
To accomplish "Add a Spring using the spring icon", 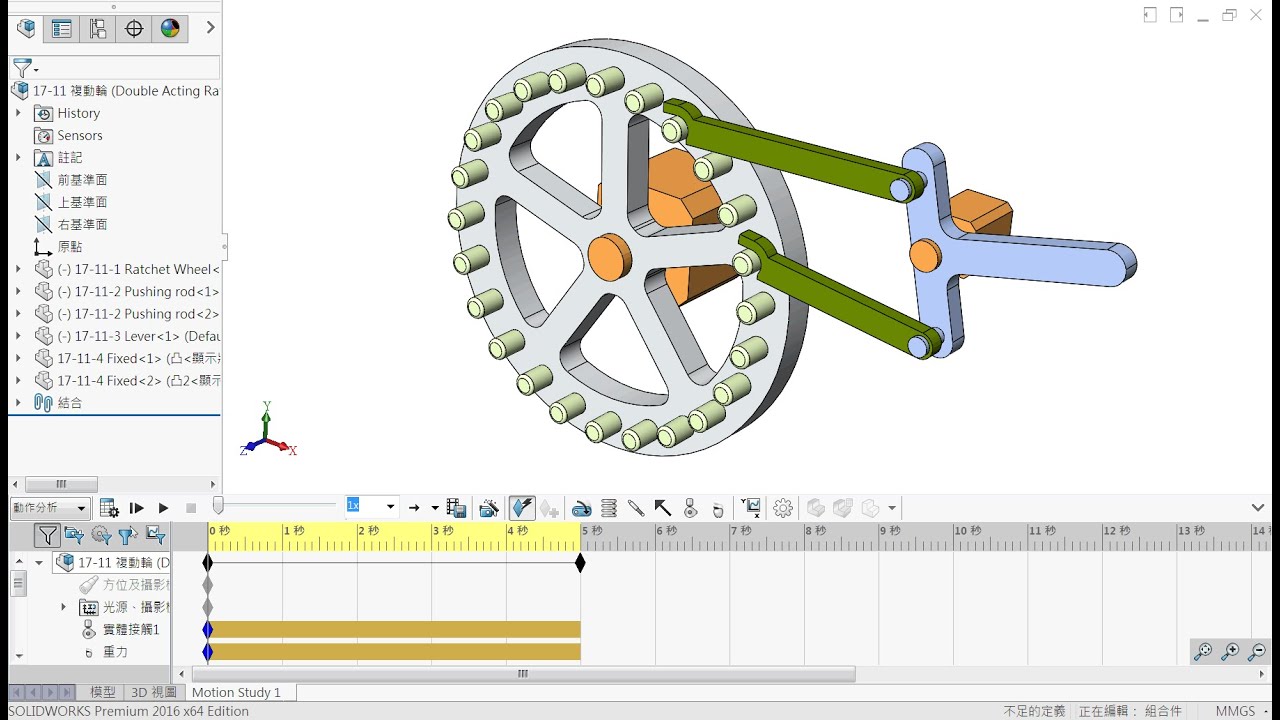I will tap(609, 508).
